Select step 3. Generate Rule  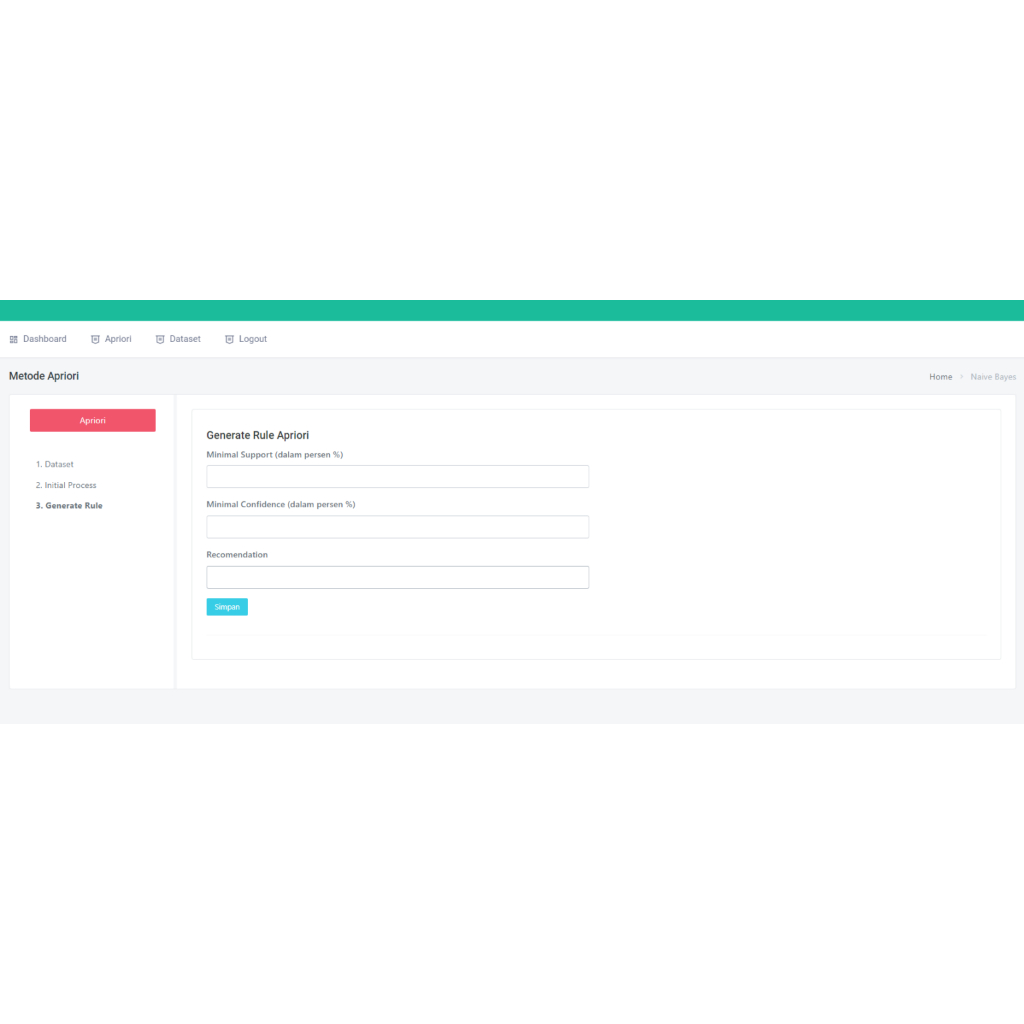tap(69, 505)
